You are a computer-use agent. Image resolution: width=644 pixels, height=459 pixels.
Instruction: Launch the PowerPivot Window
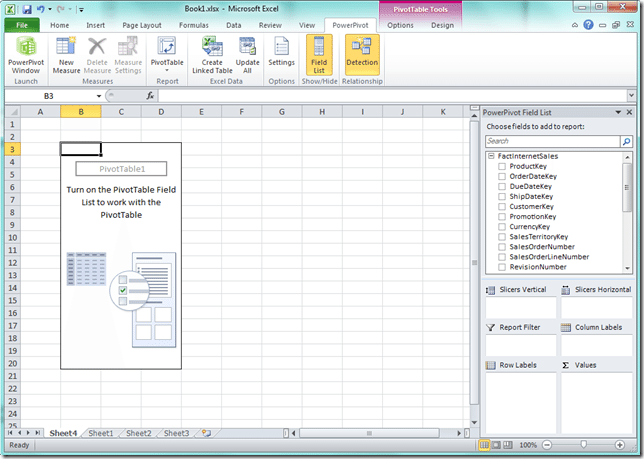(x=26, y=55)
